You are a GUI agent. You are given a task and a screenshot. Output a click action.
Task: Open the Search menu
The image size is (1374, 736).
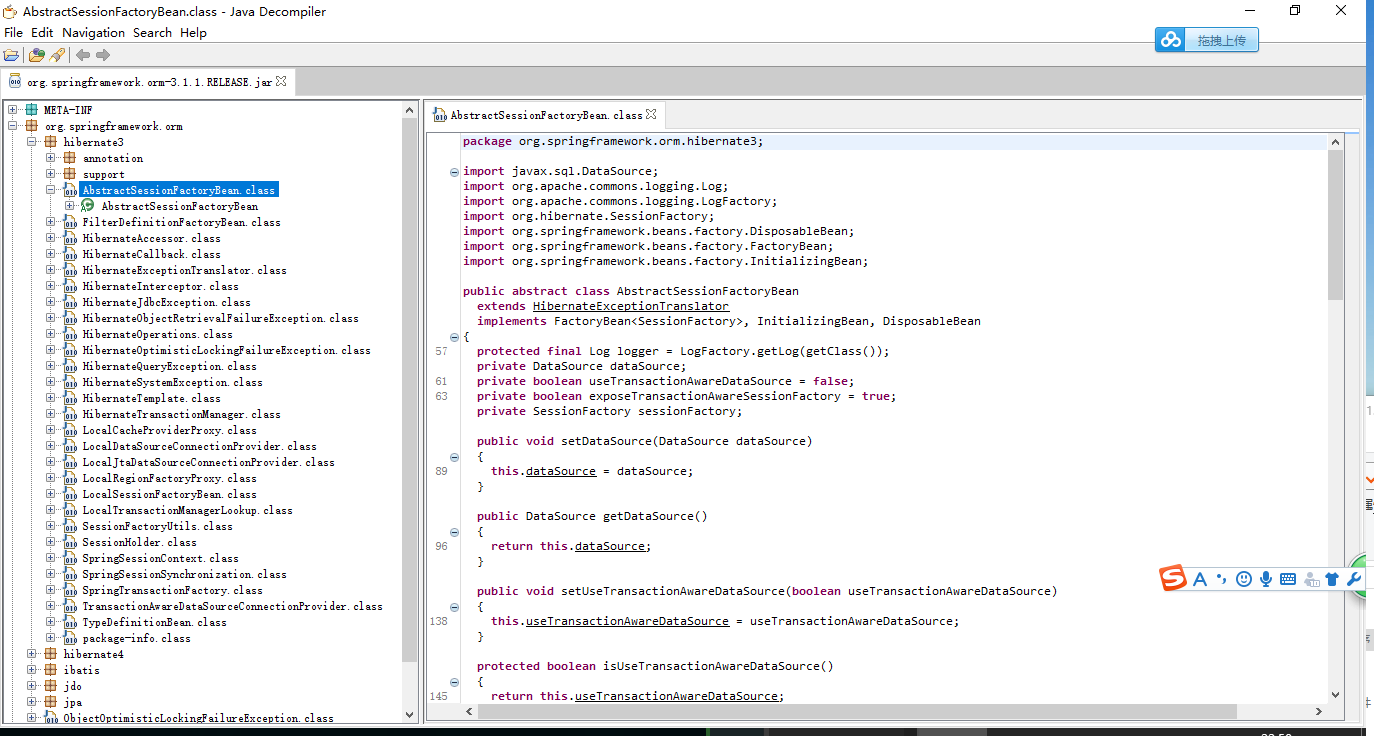tap(152, 32)
